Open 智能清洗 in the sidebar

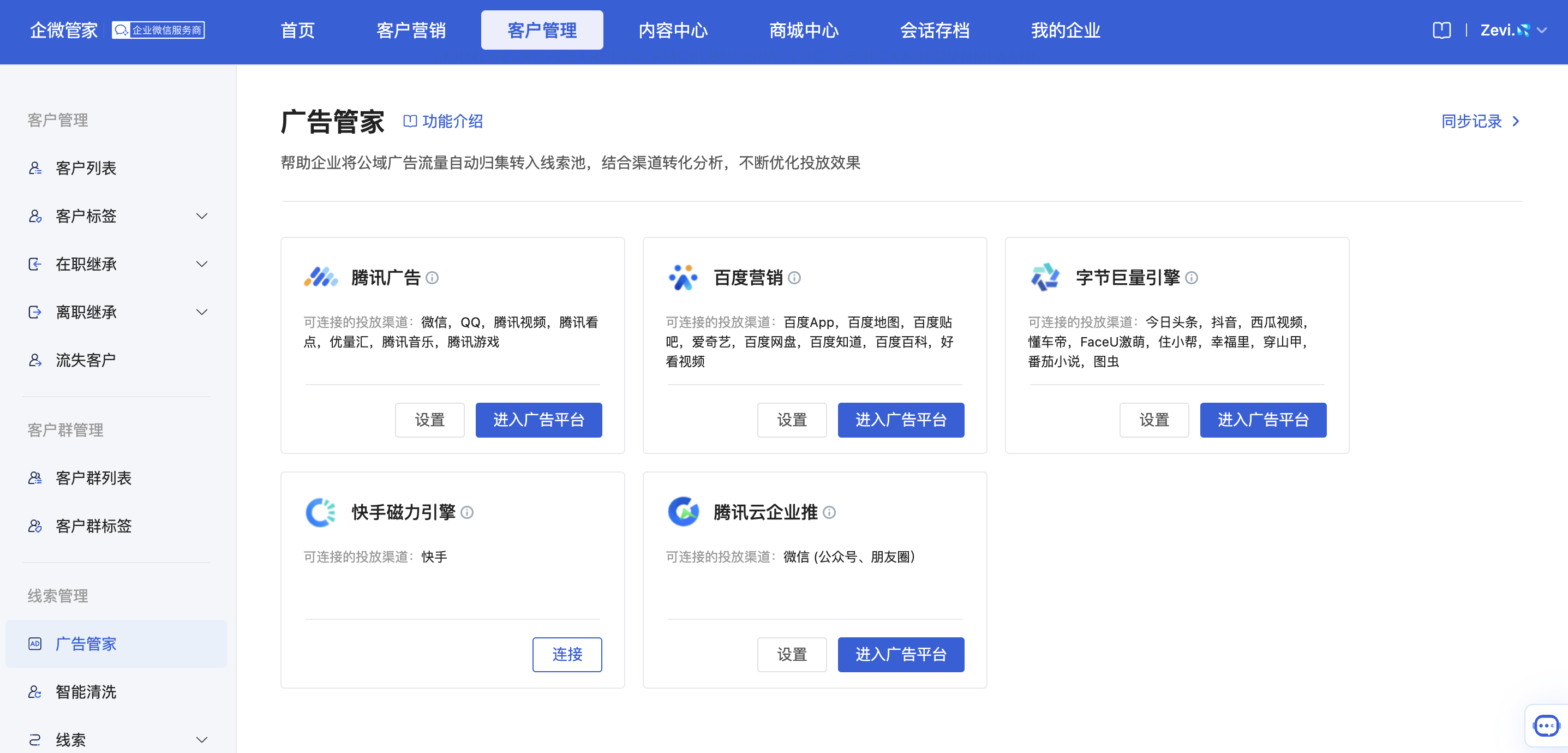pyautogui.click(x=116, y=692)
